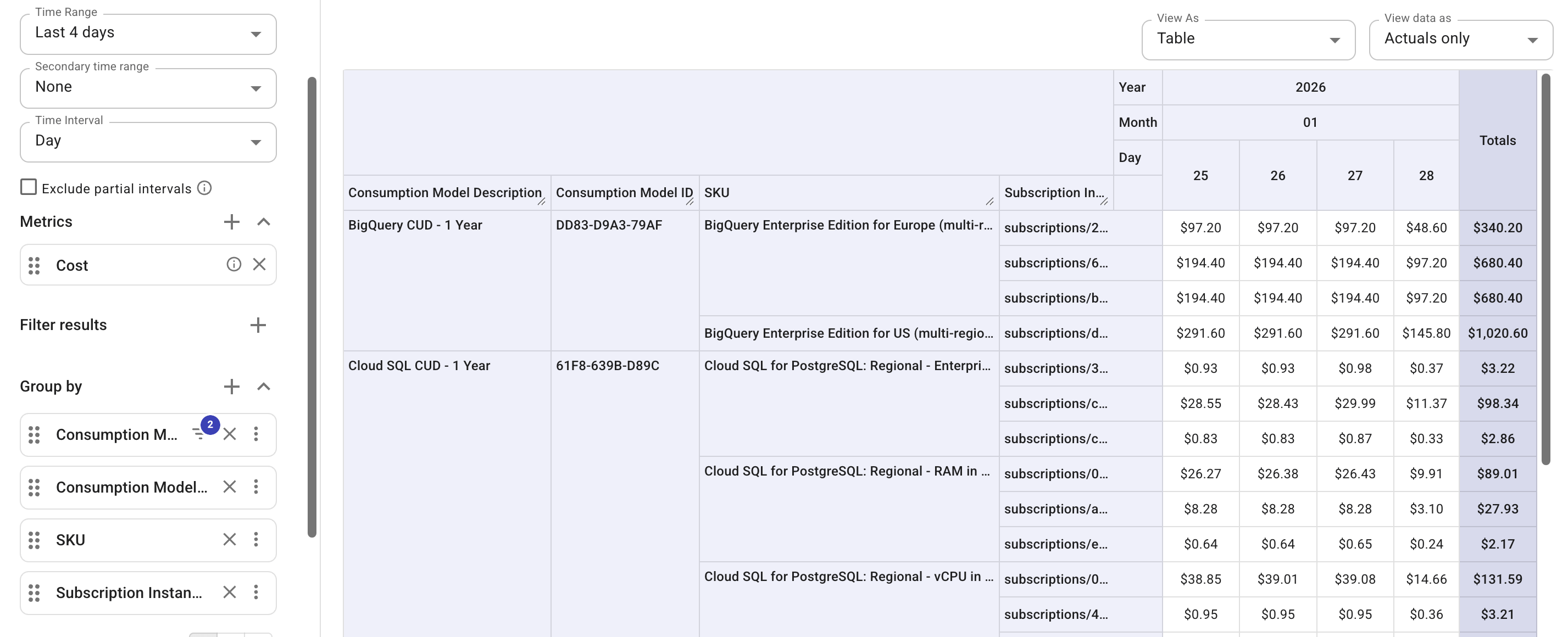Remove the SKU grouping via its X

click(x=230, y=540)
